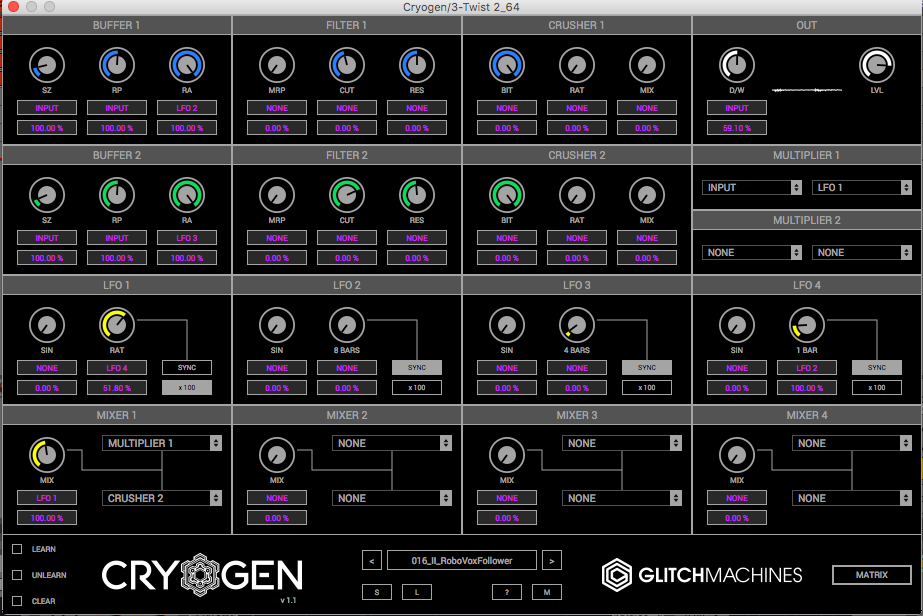Open Mixer 2 top NONE dropdown
The width and height of the screenshot is (923, 616).
click(x=392, y=443)
